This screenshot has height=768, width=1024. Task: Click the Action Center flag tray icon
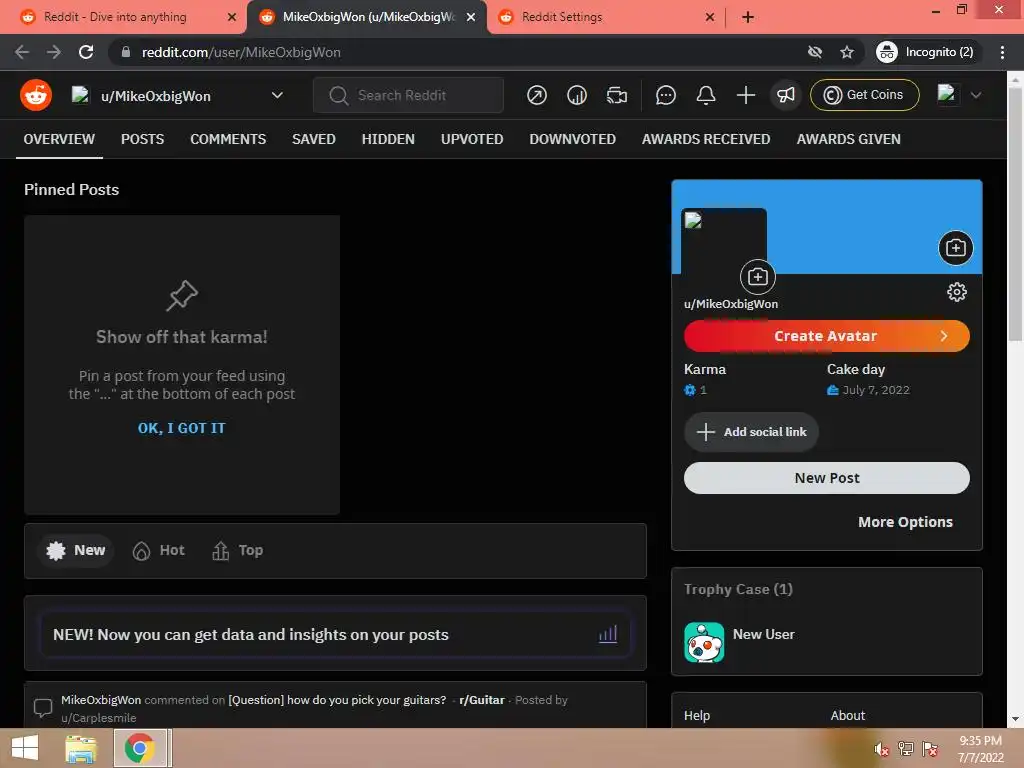930,748
